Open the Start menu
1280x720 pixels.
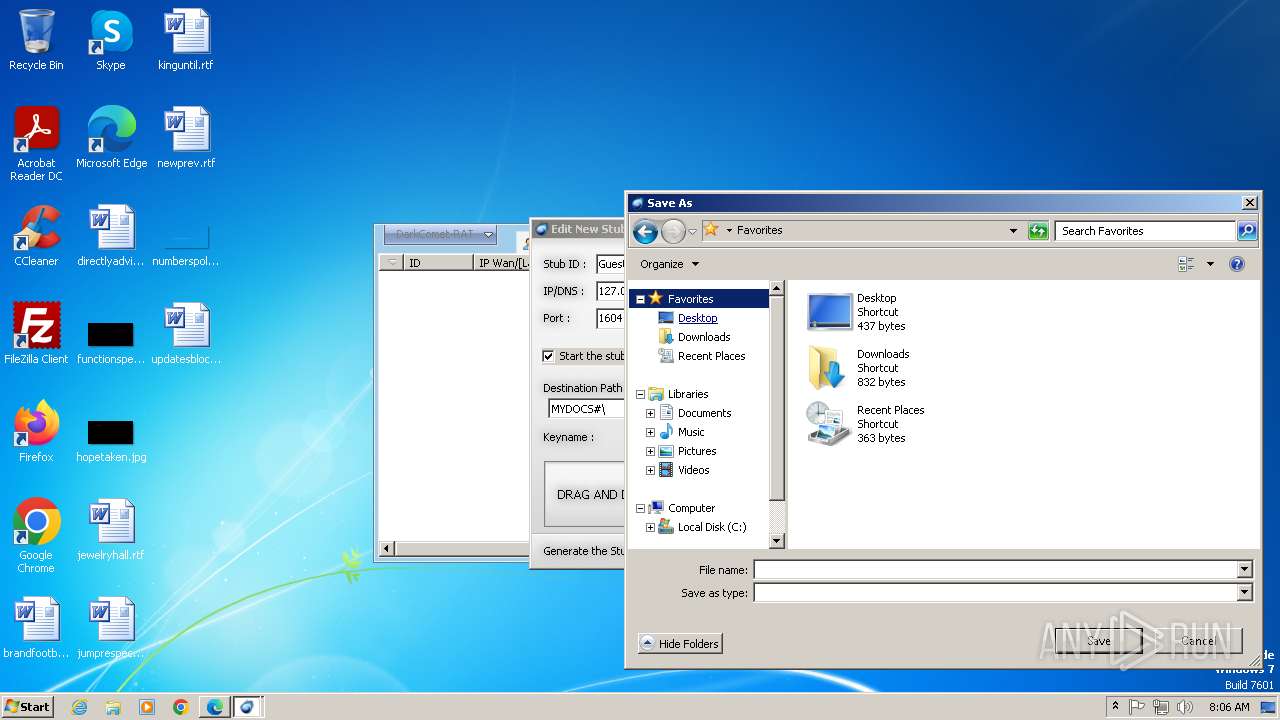pyautogui.click(x=27, y=706)
